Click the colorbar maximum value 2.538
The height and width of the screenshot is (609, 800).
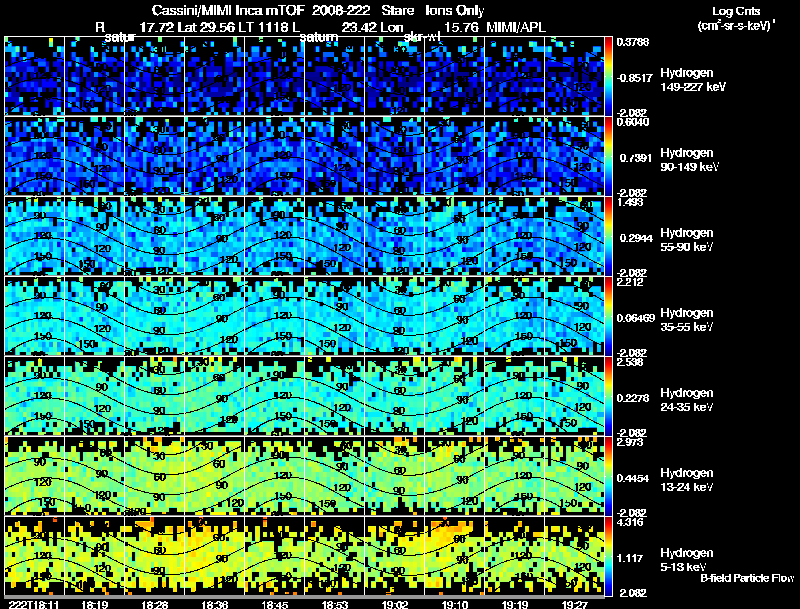[630, 362]
